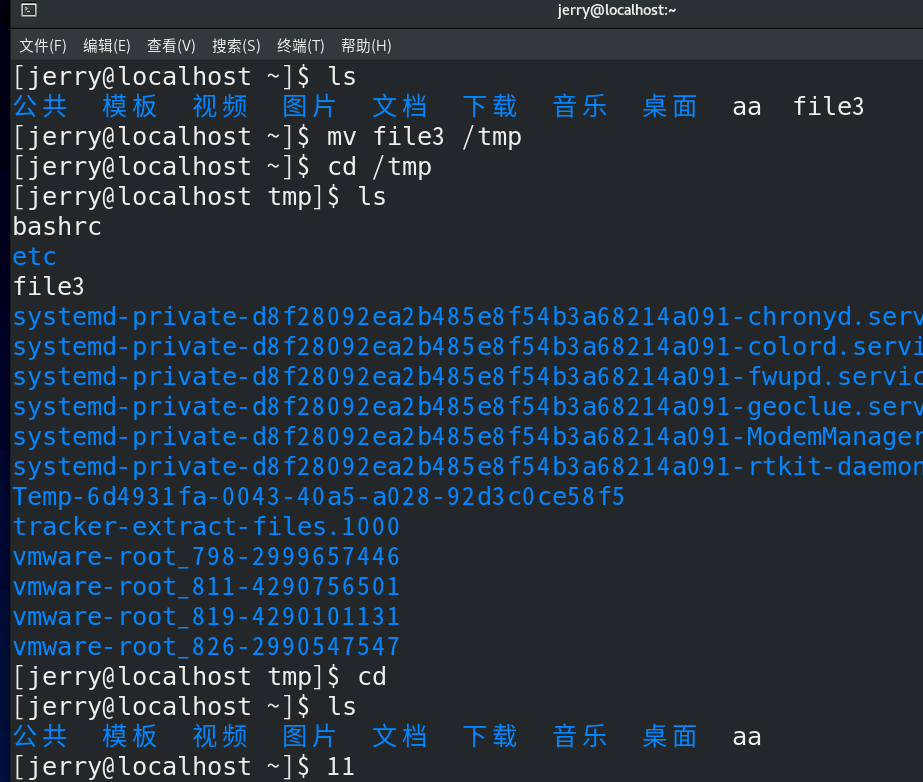Click the systemd-private ModemManager entry
The image size is (923, 782).
pyautogui.click(x=467, y=437)
